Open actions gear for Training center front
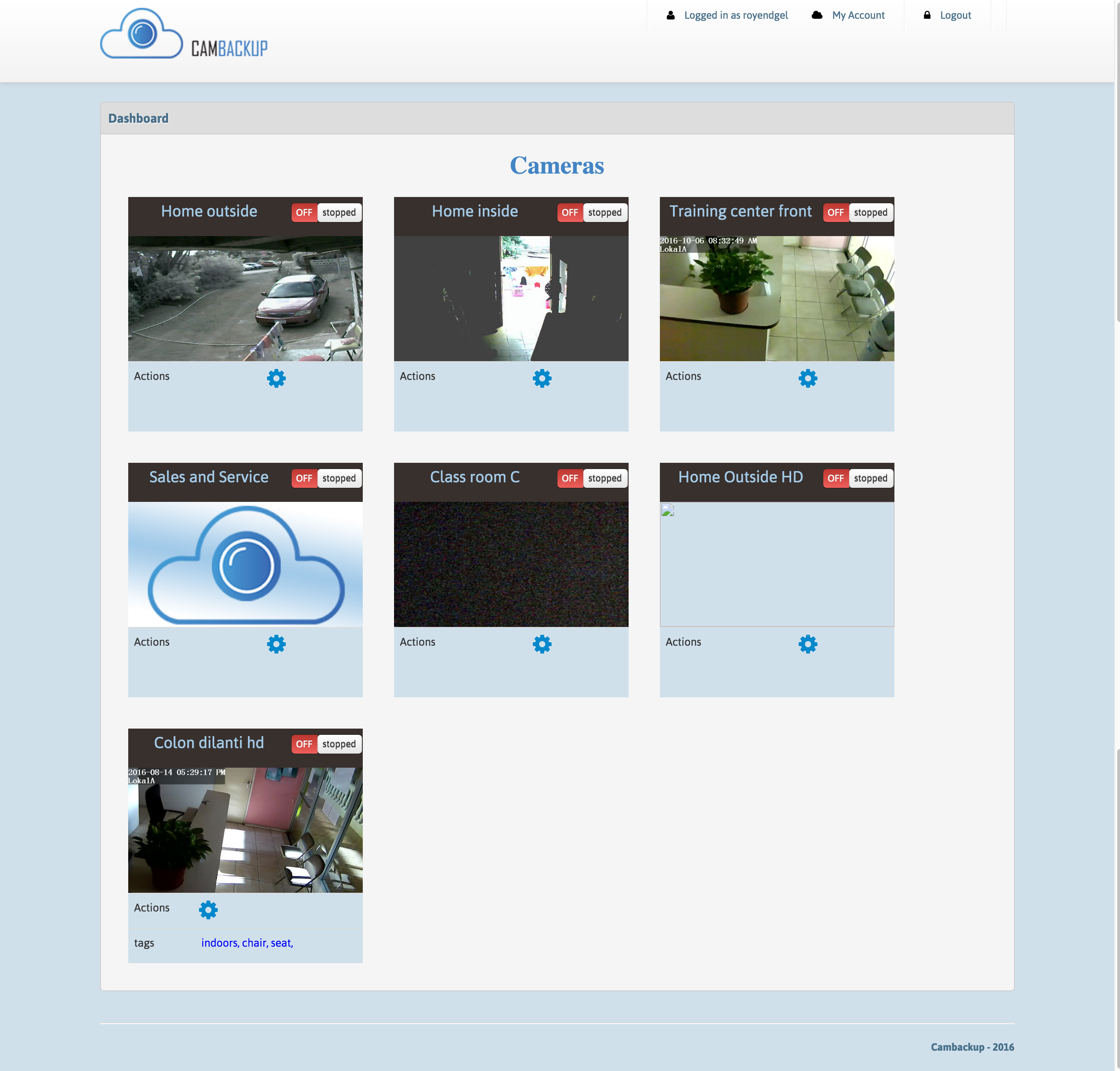This screenshot has height=1071, width=1120. pyautogui.click(x=808, y=378)
